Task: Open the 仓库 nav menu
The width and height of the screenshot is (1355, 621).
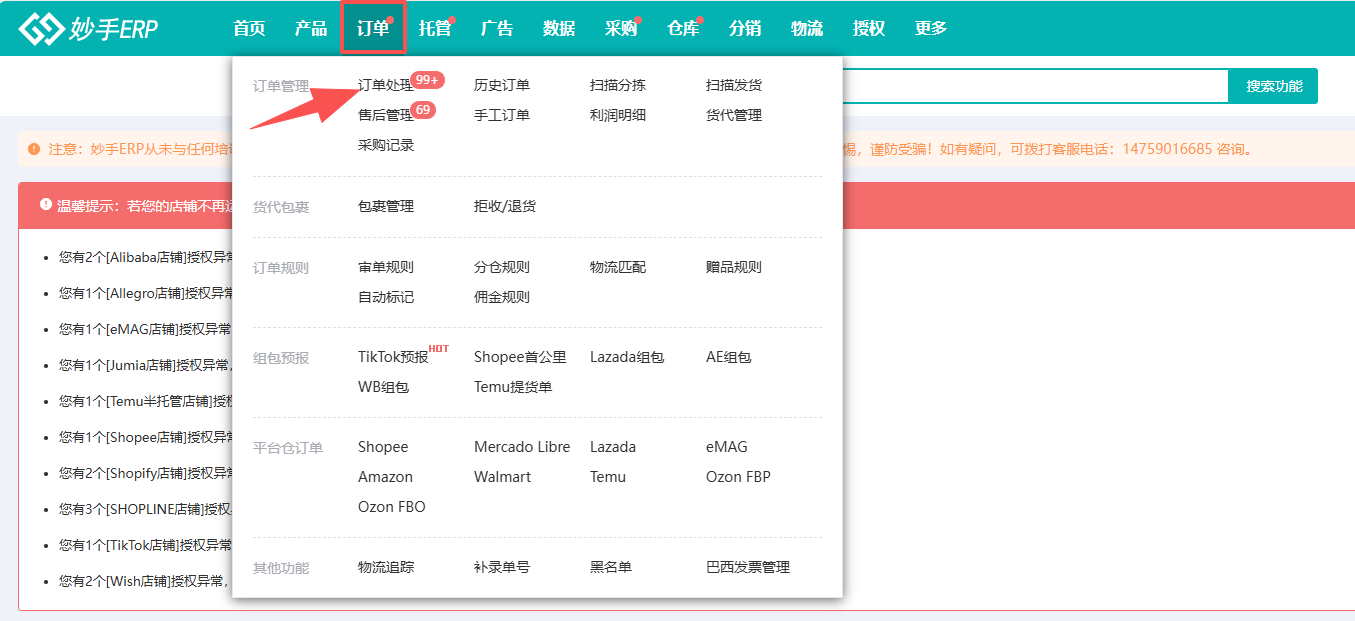Action: (x=683, y=28)
